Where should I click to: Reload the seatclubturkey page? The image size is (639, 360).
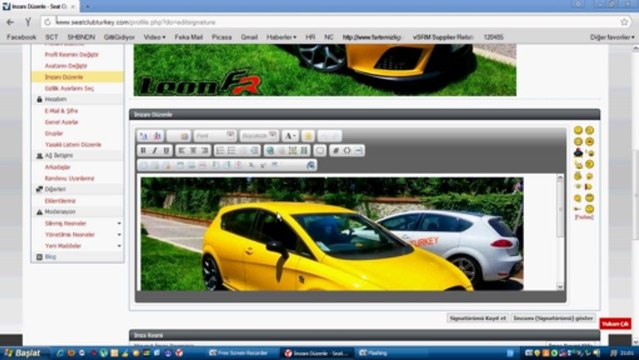coord(48,22)
